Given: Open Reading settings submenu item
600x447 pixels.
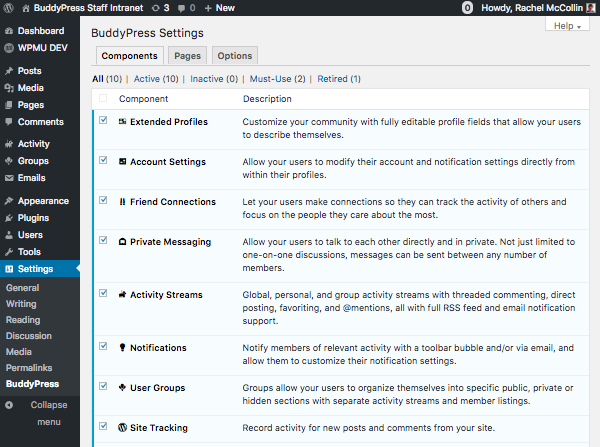Looking at the screenshot, I should (x=23, y=320).
